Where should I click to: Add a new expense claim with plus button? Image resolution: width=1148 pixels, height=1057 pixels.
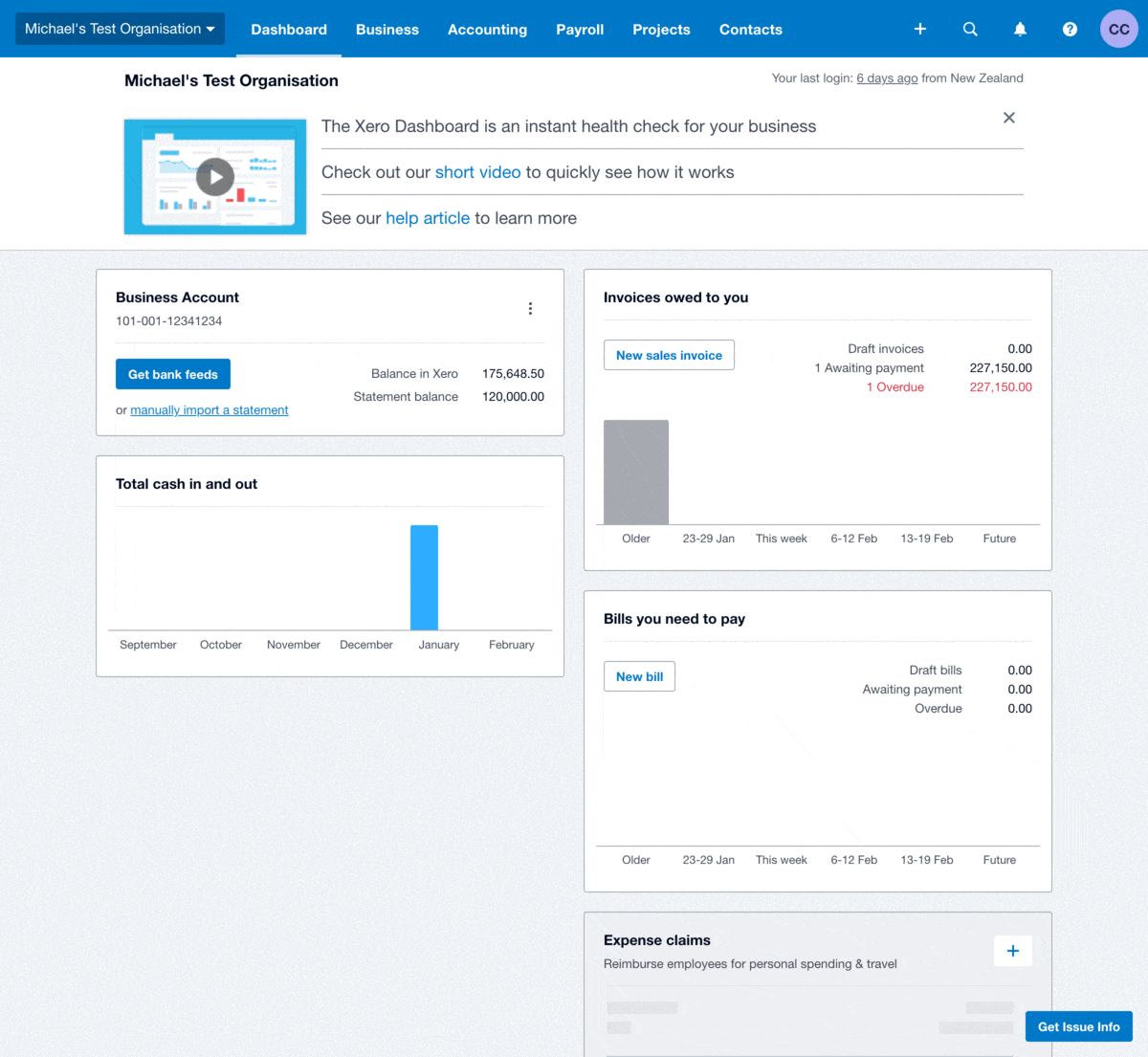(x=1013, y=951)
